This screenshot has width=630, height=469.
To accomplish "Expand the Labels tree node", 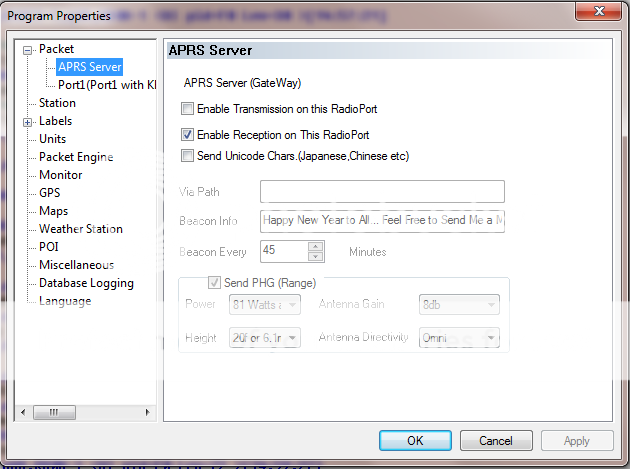I will pos(28,122).
